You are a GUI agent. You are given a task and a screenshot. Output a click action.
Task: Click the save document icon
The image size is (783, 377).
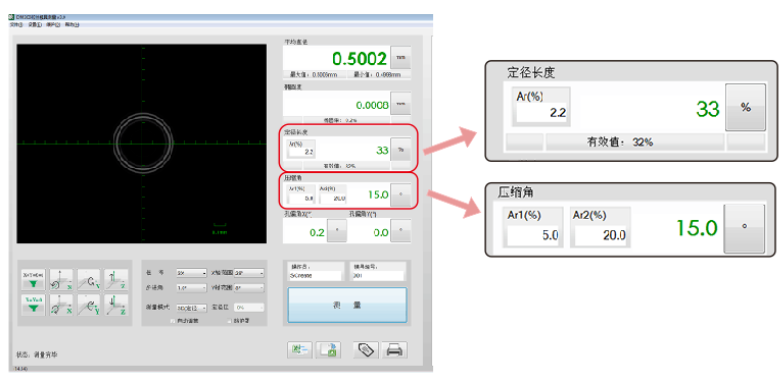(328, 351)
